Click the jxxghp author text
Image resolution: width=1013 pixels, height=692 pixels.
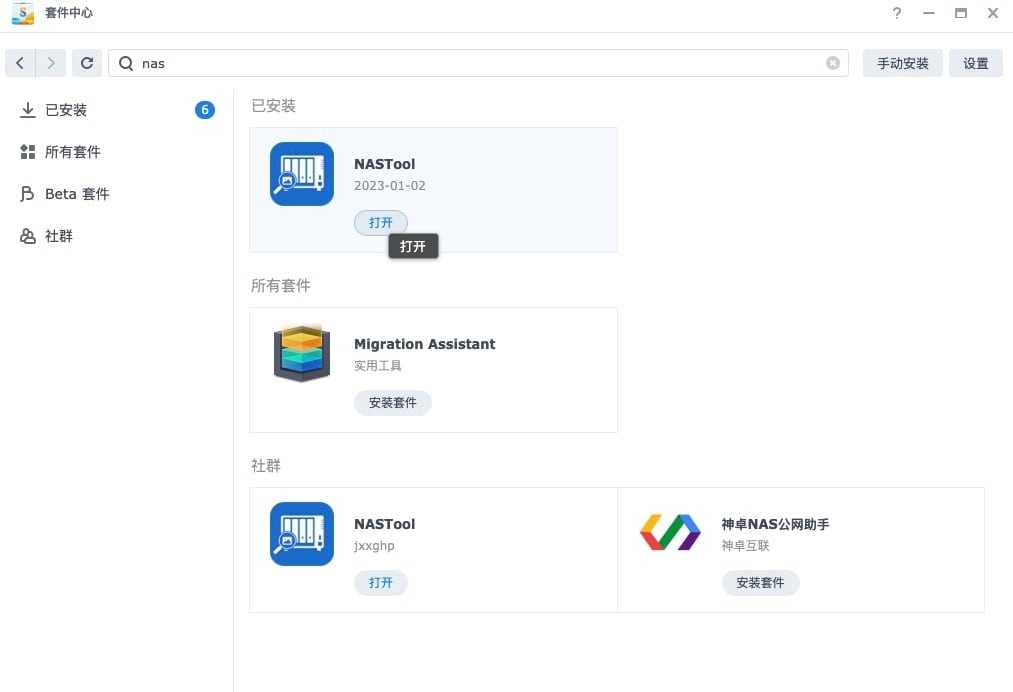[374, 546]
